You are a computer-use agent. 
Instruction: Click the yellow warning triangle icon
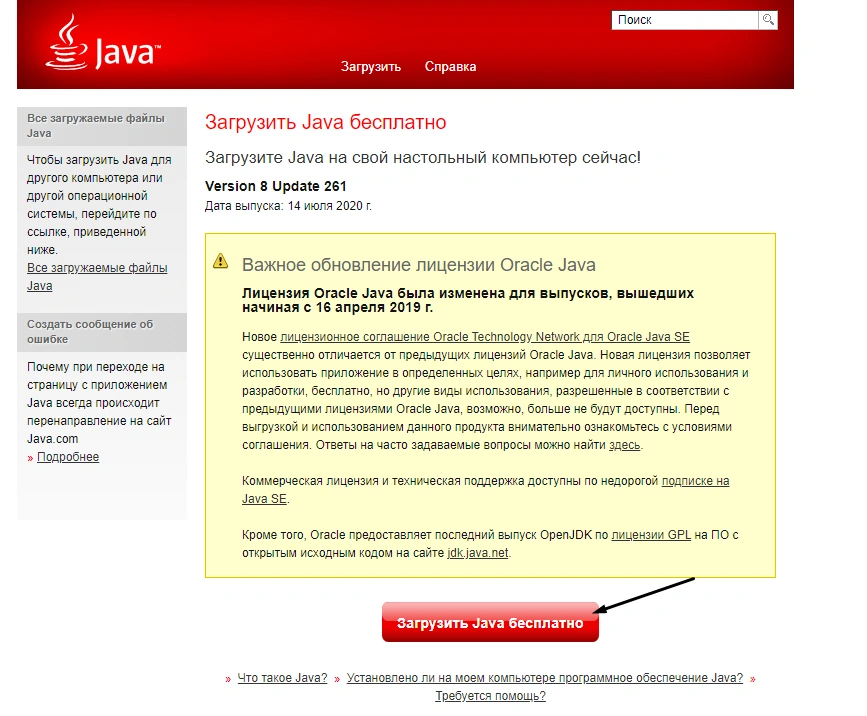(x=221, y=261)
